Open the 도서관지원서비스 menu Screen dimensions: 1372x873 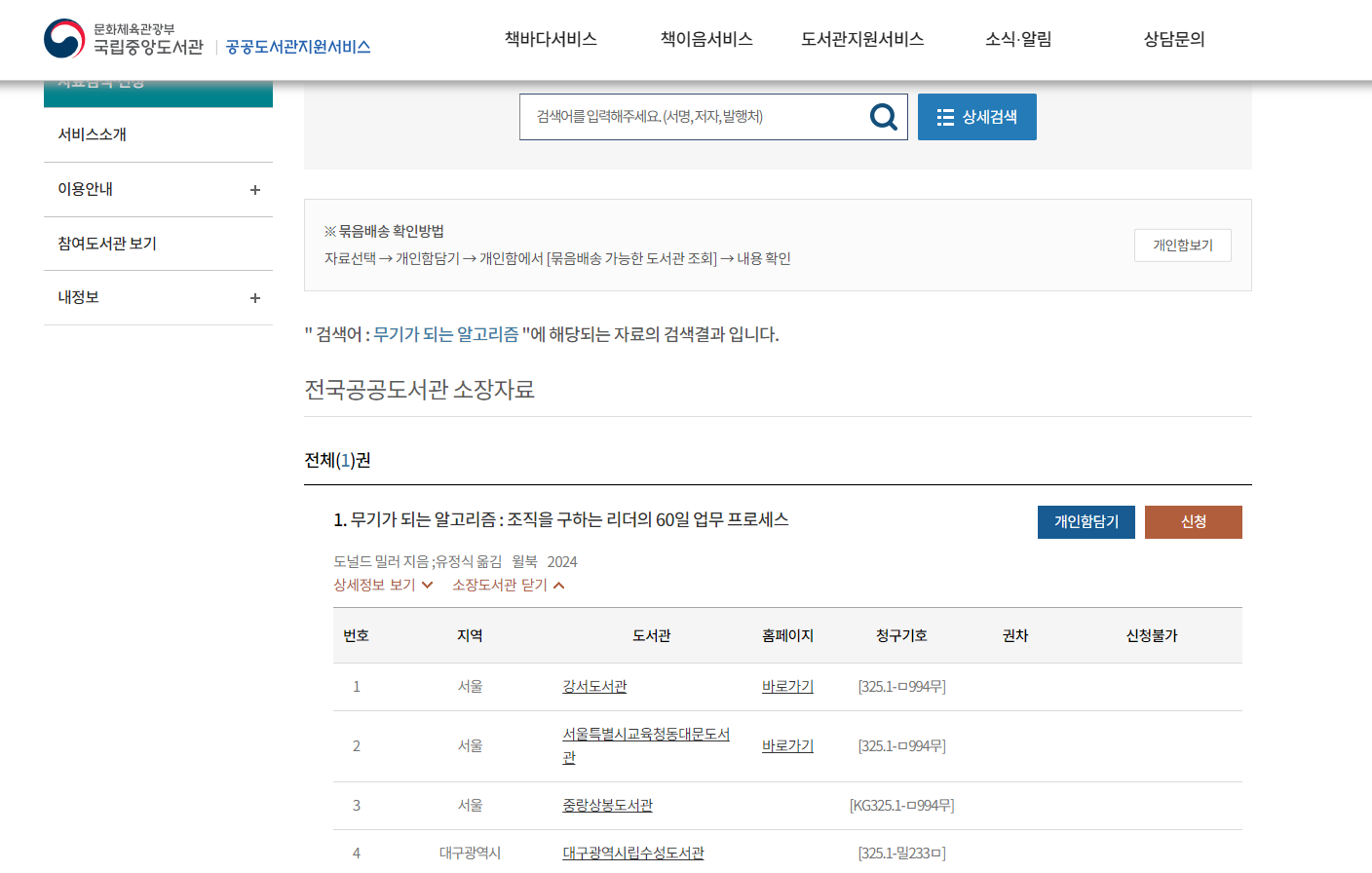pyautogui.click(x=861, y=39)
